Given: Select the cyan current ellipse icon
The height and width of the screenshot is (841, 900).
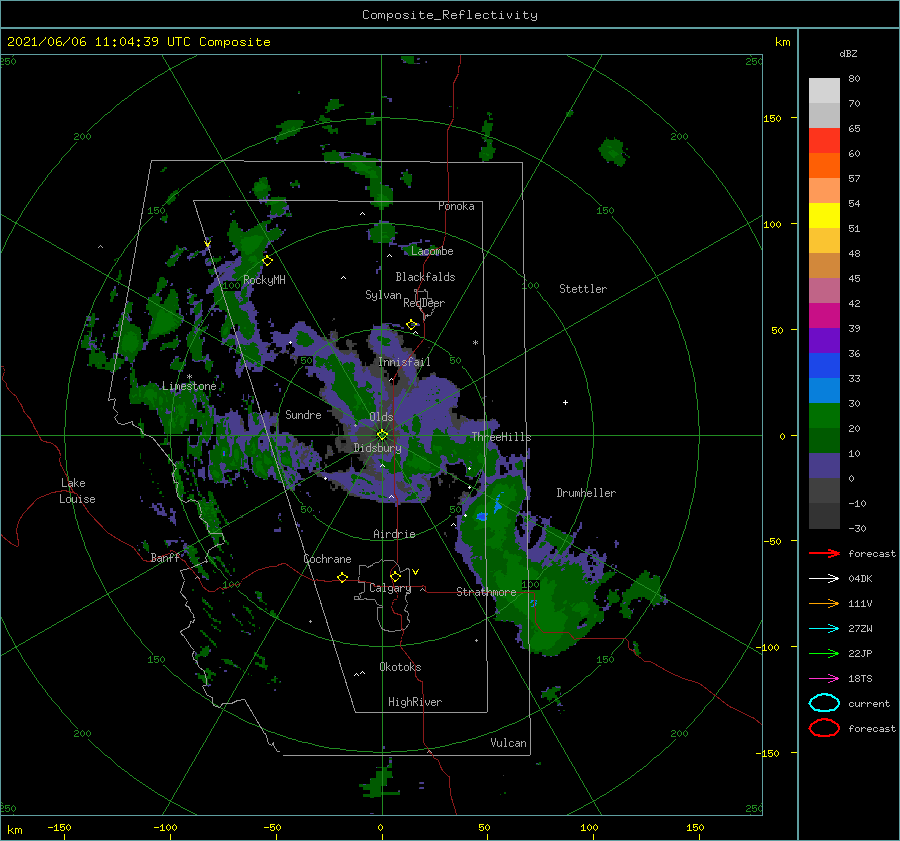Looking at the screenshot, I should click(824, 703).
